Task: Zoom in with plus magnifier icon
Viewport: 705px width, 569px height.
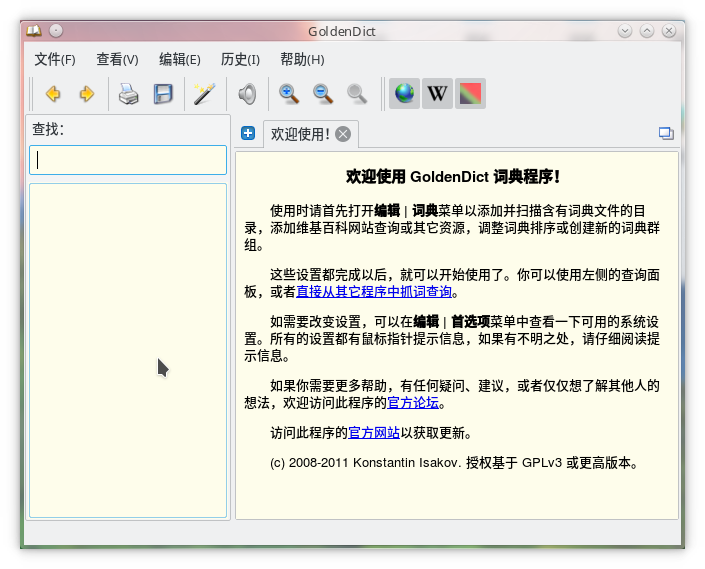Action: point(289,94)
